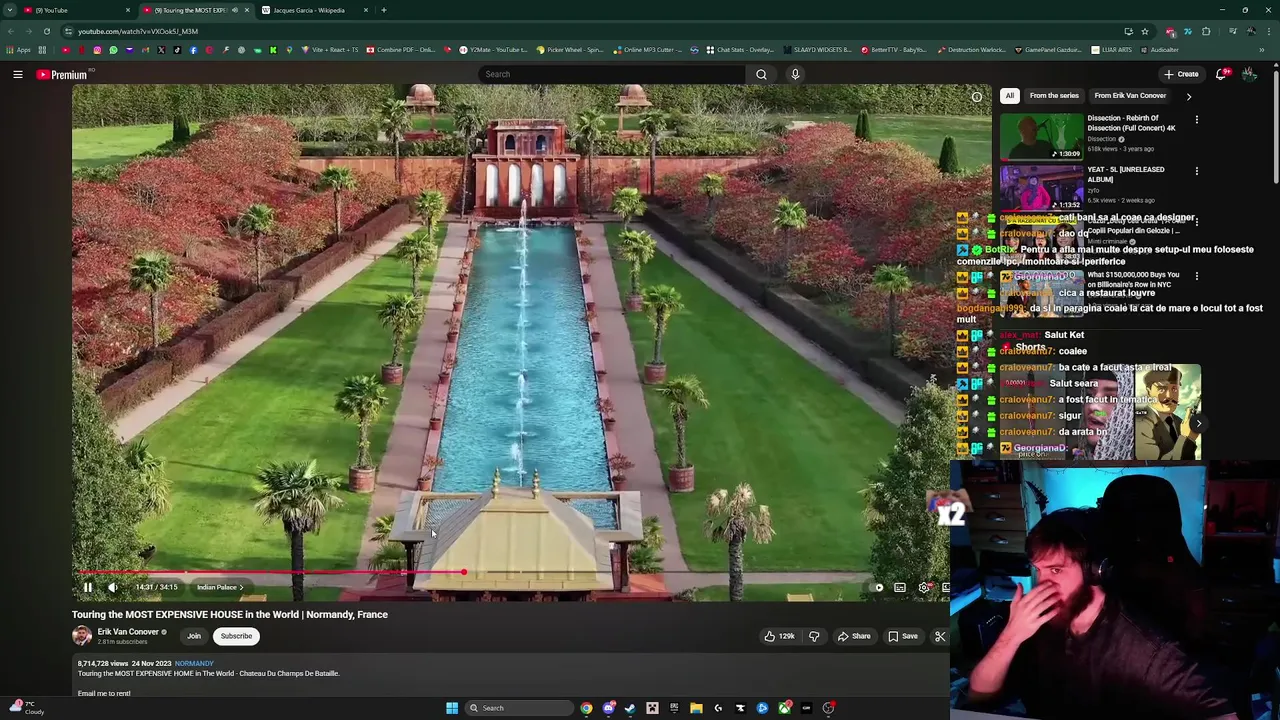Click the browser address bar URL
Viewport: 1280px width, 720px height.
138,31
